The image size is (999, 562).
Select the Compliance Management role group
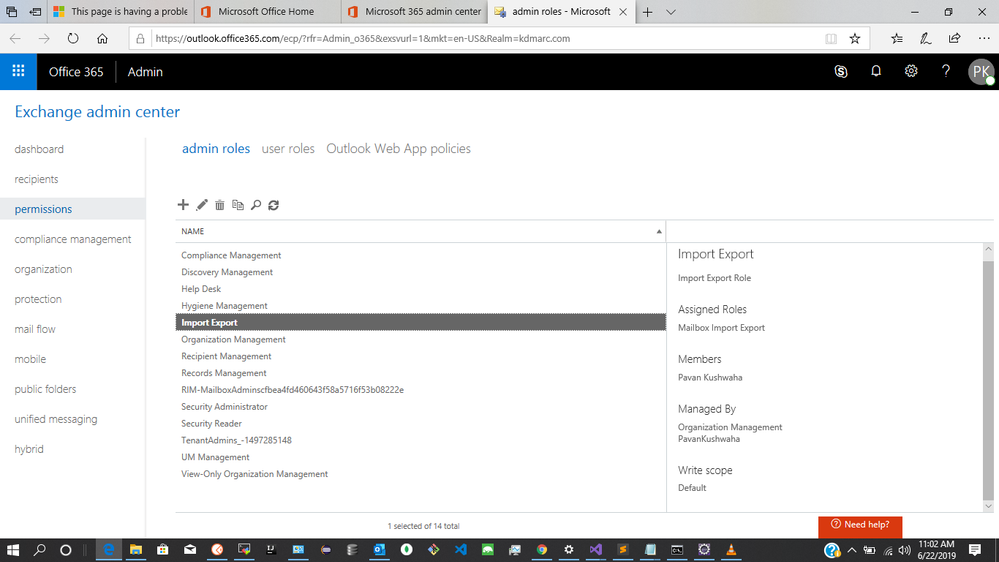[x=420, y=255]
